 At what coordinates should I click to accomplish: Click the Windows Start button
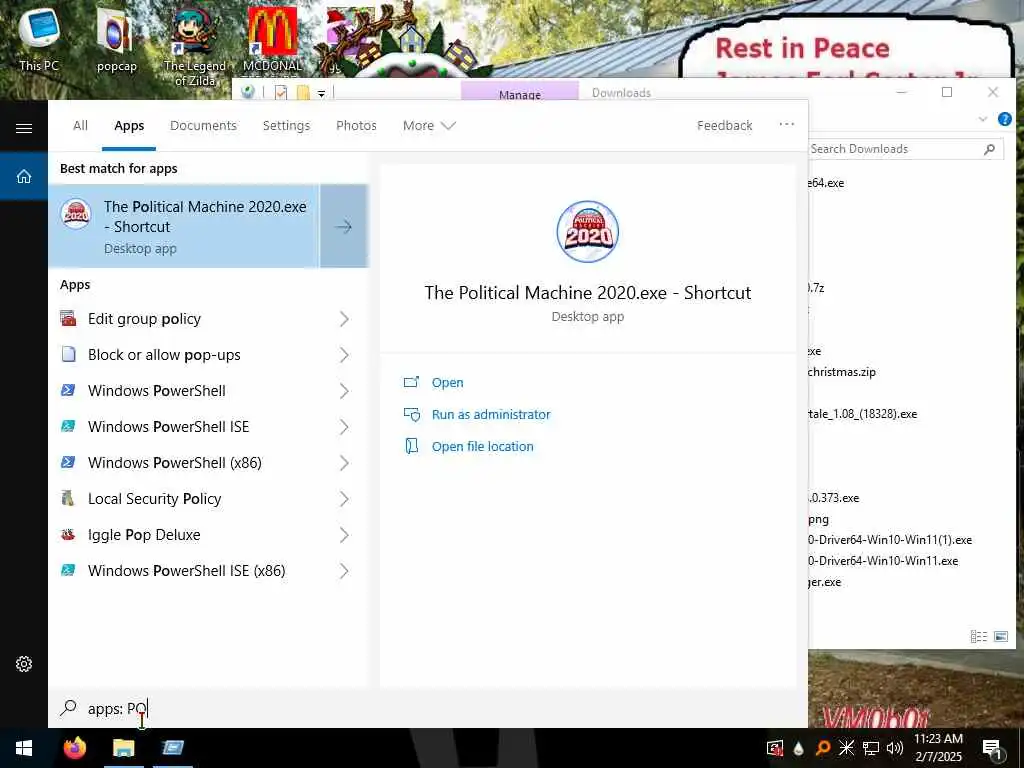[x=24, y=748]
